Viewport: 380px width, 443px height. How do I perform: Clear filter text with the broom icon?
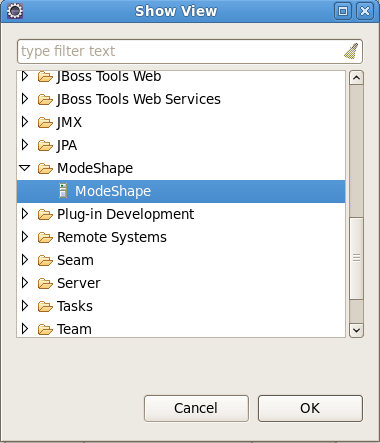click(351, 51)
